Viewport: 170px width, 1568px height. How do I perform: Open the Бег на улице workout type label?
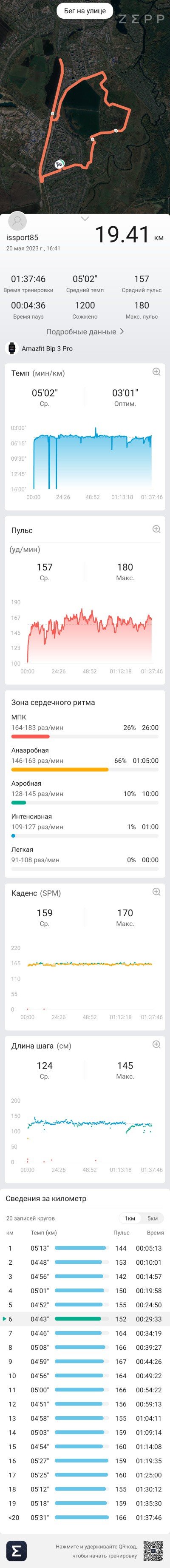[85, 11]
